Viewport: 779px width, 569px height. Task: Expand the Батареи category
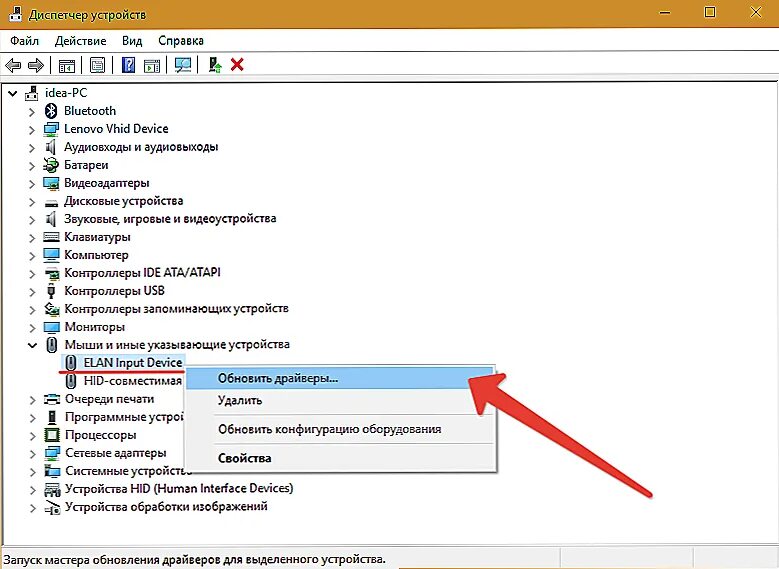click(x=32, y=165)
